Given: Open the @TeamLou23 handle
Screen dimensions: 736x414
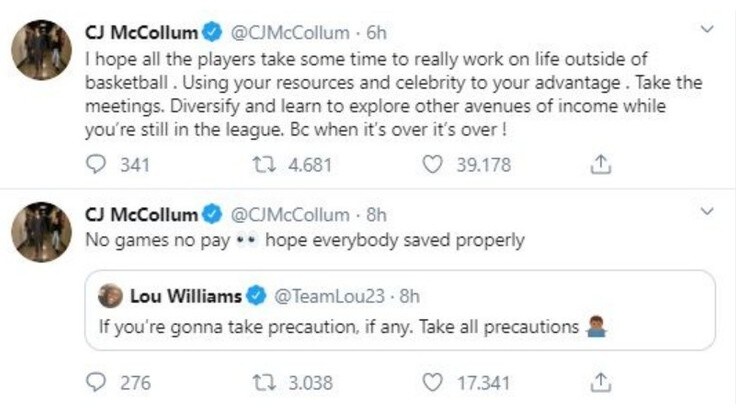Looking at the screenshot, I should coord(329,296).
